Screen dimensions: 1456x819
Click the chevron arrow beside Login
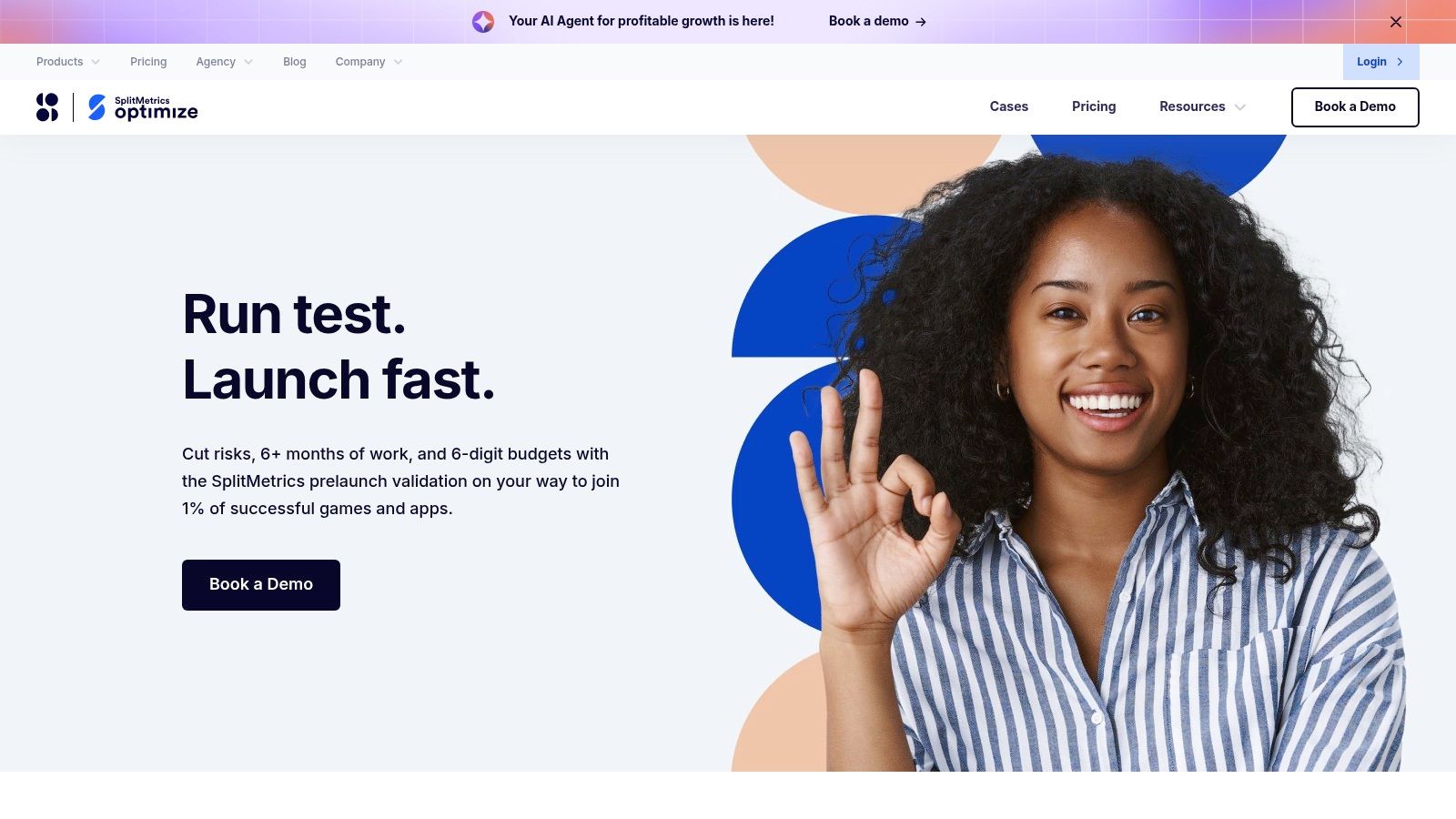coord(1400,62)
